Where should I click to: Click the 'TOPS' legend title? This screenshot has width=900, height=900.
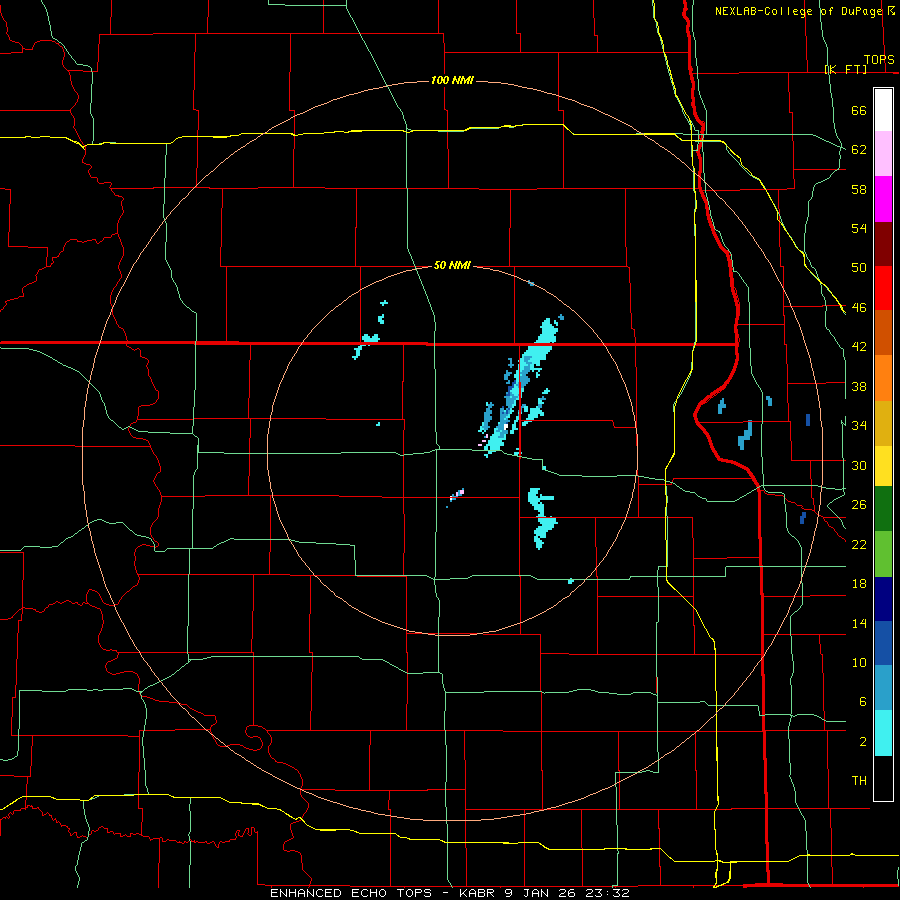pos(879,59)
